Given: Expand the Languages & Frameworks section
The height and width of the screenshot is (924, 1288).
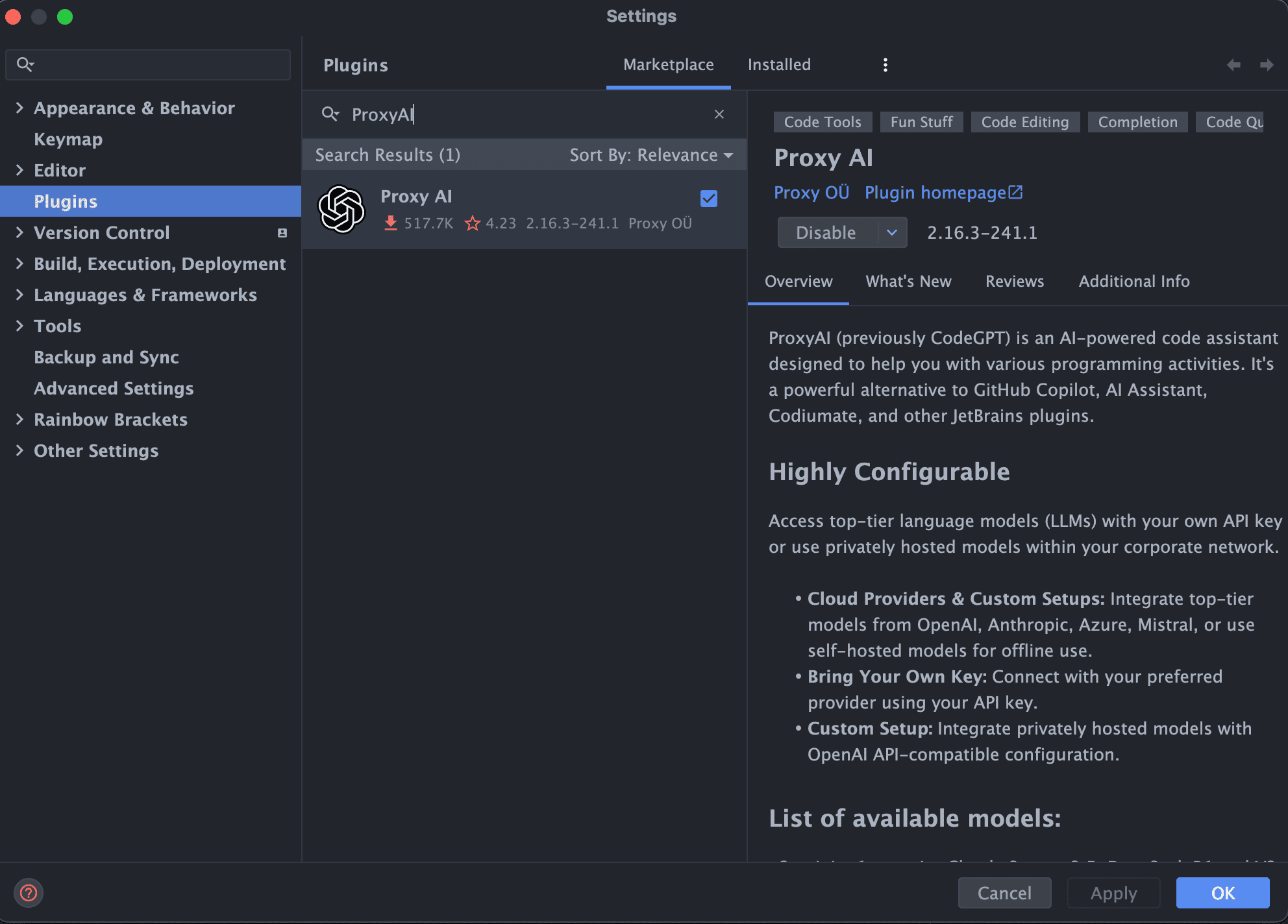Looking at the screenshot, I should click(19, 295).
